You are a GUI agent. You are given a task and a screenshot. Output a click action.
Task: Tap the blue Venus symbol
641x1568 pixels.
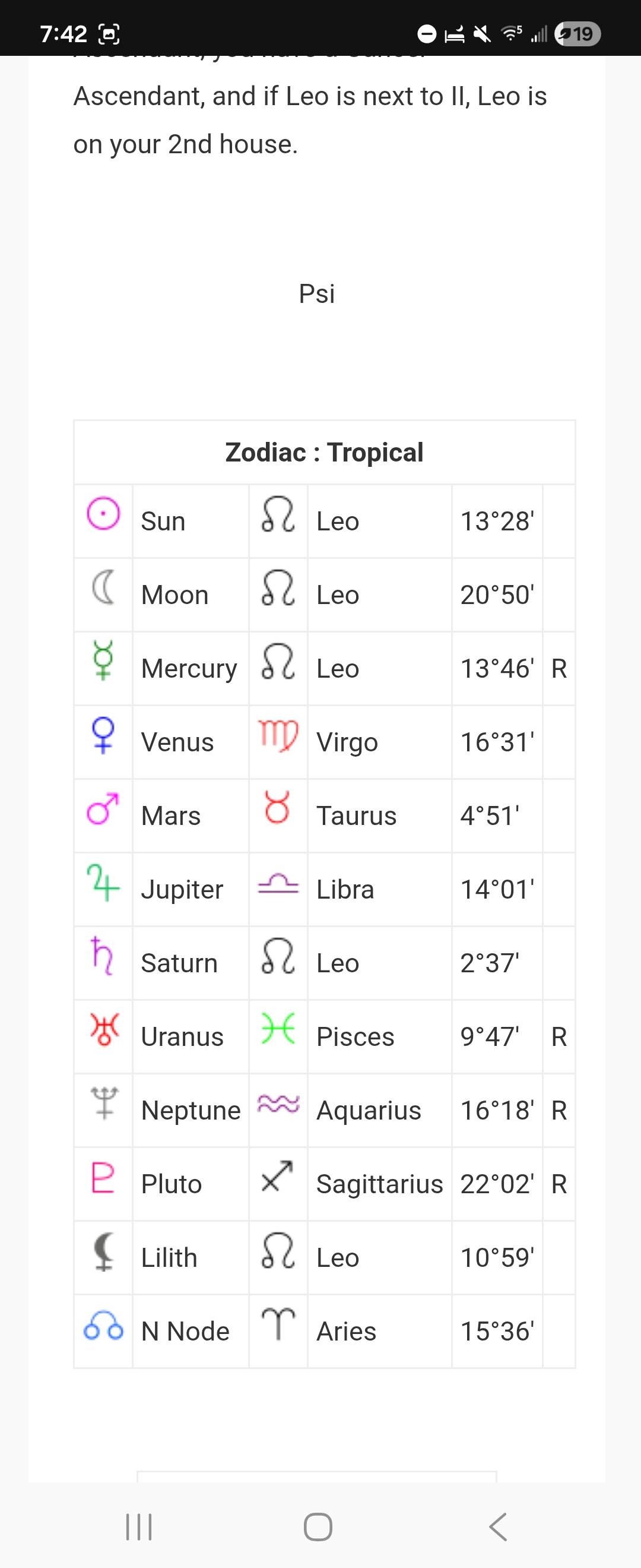click(x=103, y=735)
